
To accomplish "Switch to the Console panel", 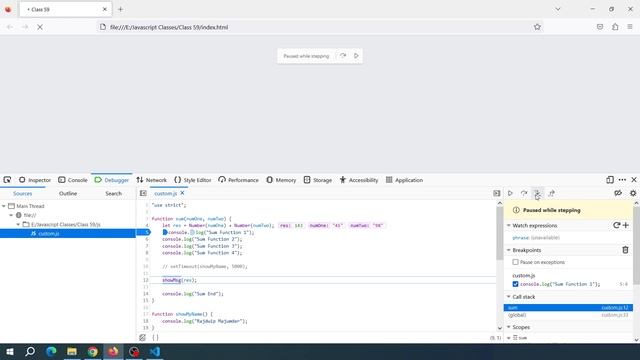I will point(73,180).
